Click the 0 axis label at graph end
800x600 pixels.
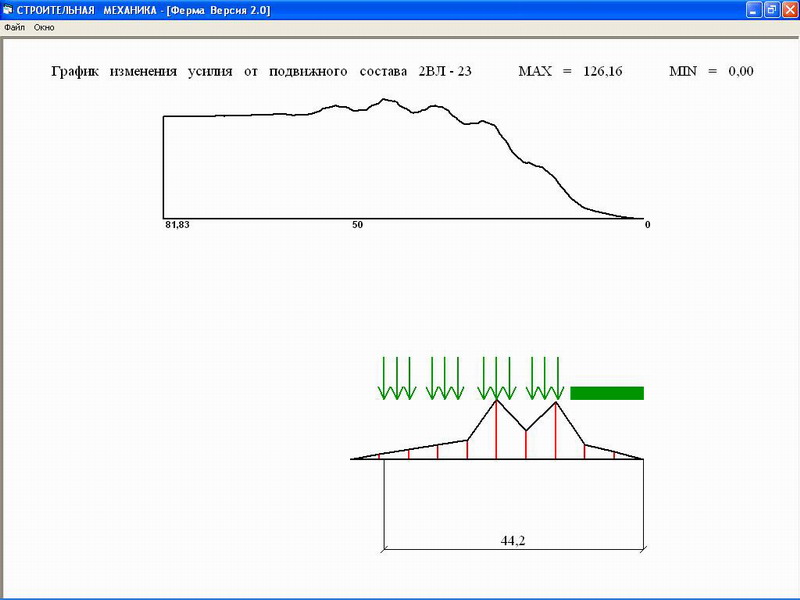[647, 225]
